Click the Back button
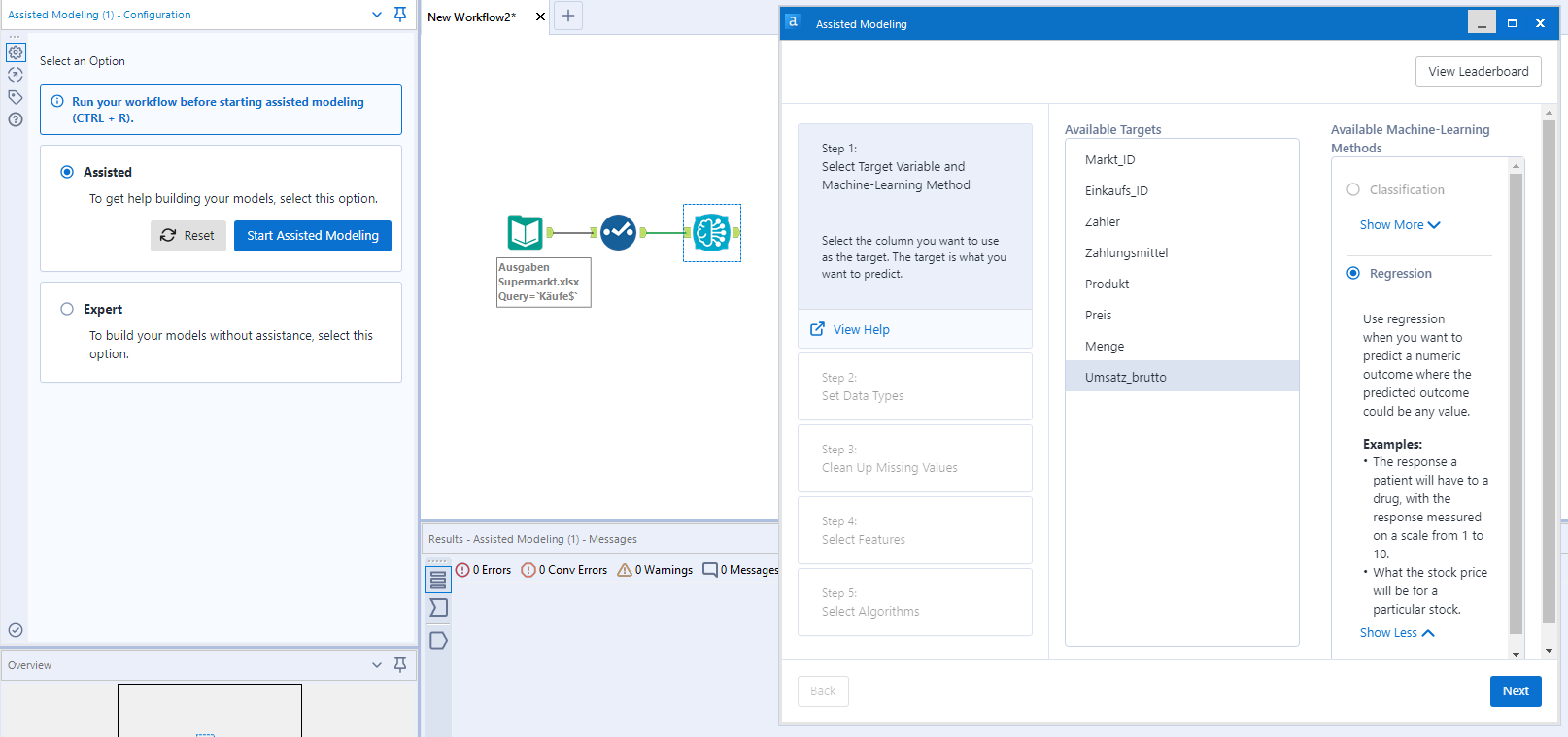Screen dimensions: 1568x737 (x=823, y=691)
